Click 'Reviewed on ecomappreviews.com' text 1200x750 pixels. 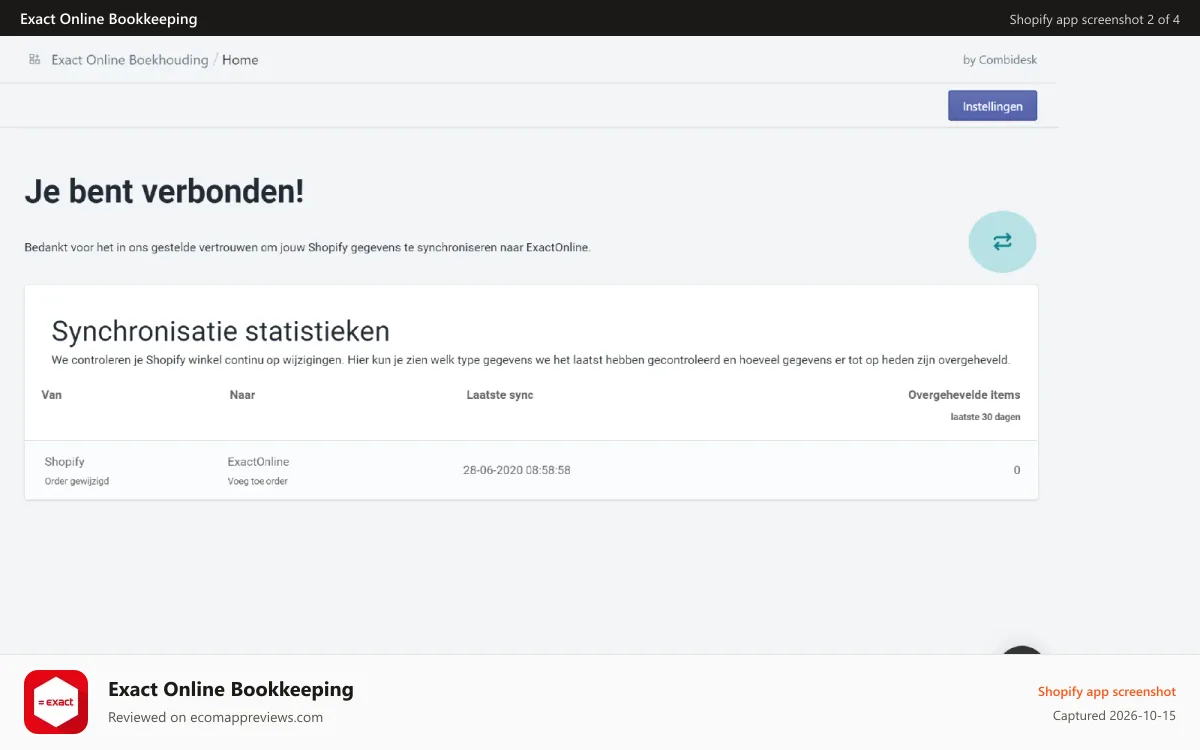[215, 717]
